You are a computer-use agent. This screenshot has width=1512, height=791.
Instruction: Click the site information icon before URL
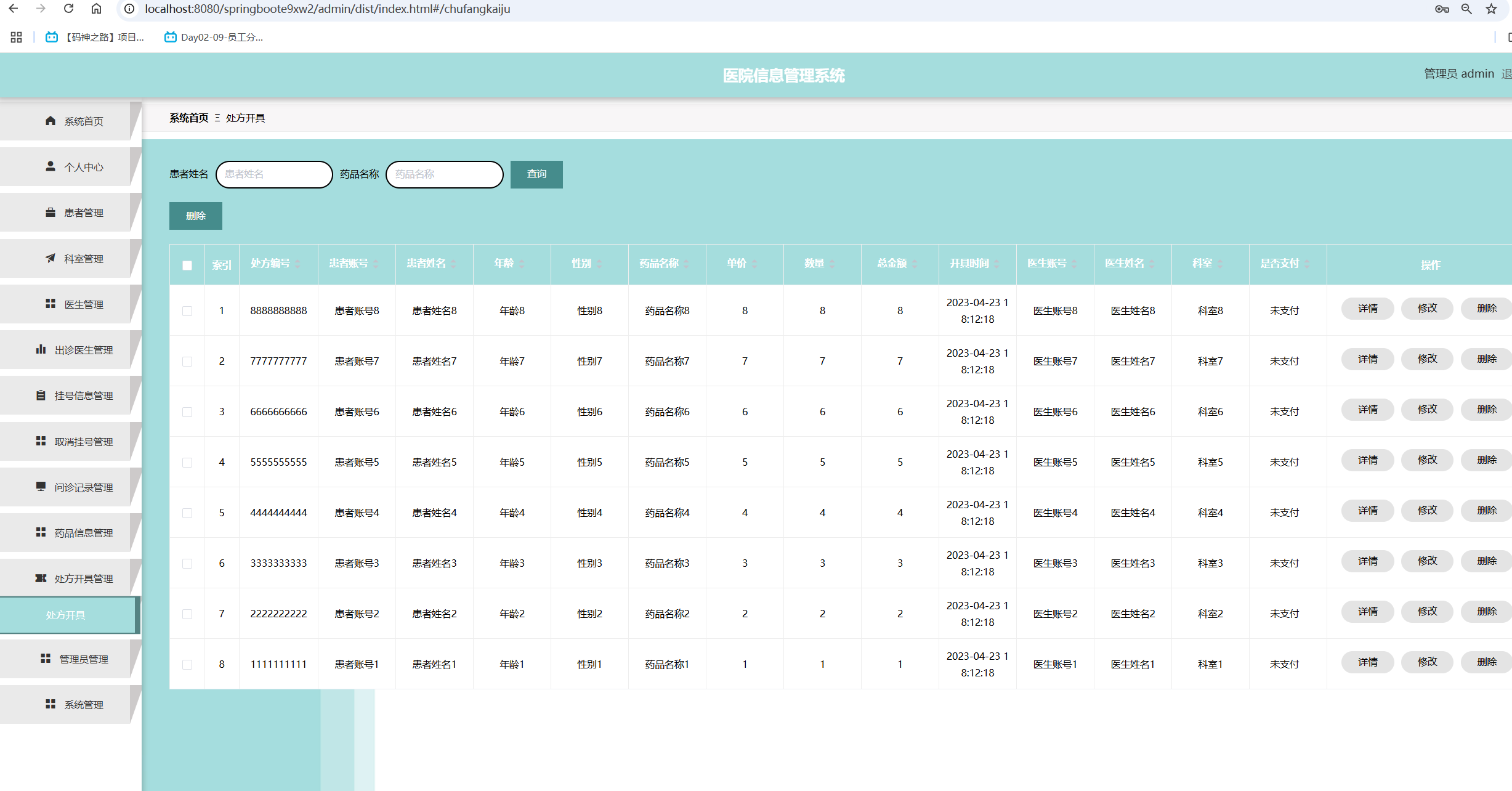pos(129,9)
